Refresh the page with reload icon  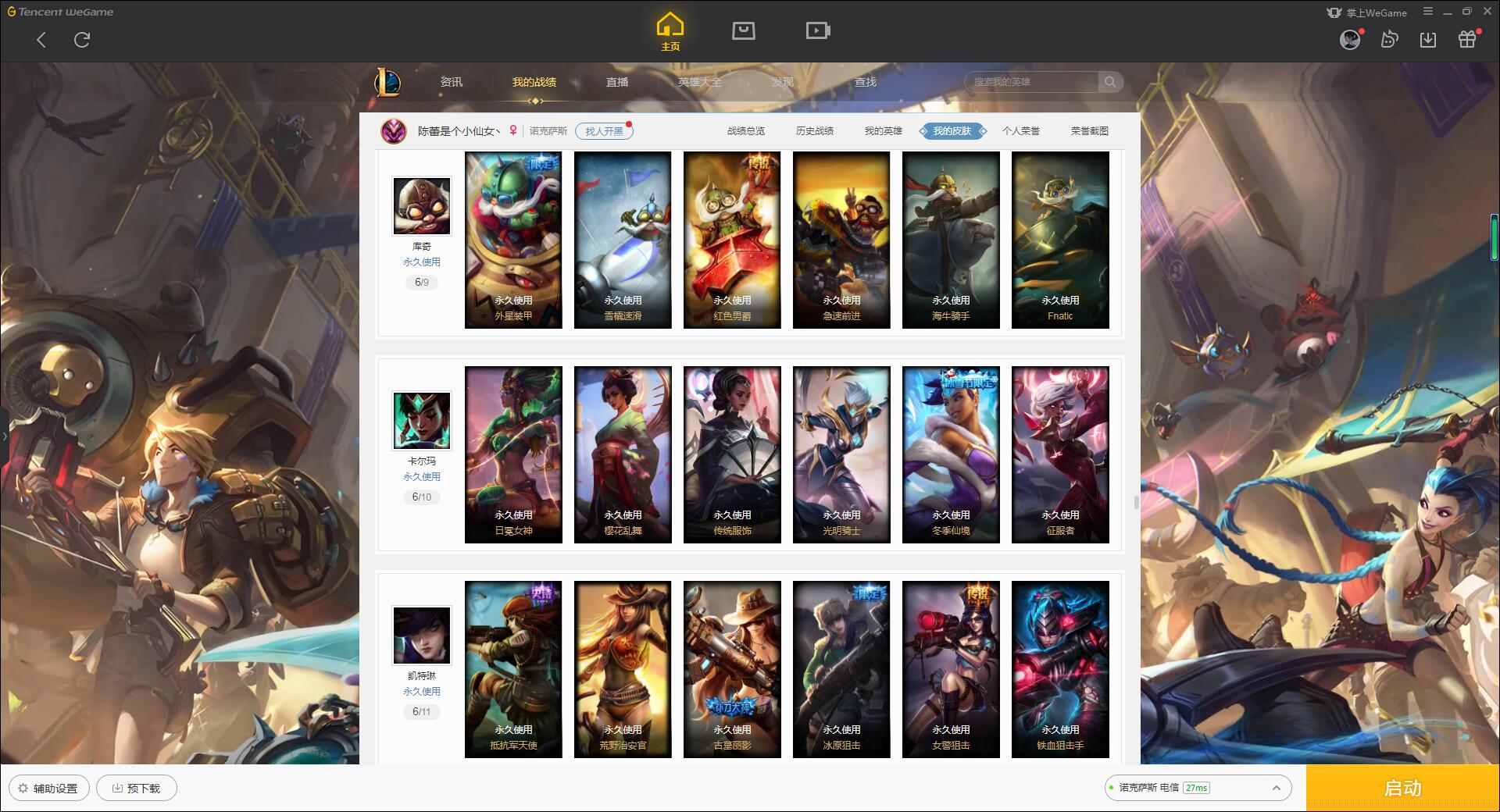pos(82,40)
